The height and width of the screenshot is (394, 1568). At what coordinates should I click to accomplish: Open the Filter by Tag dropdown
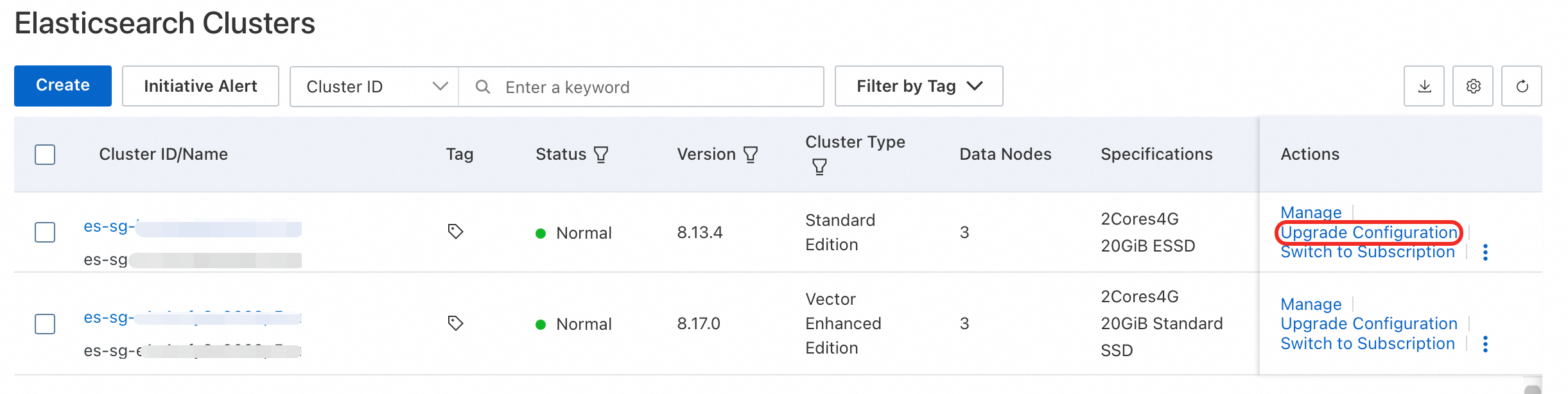point(918,86)
